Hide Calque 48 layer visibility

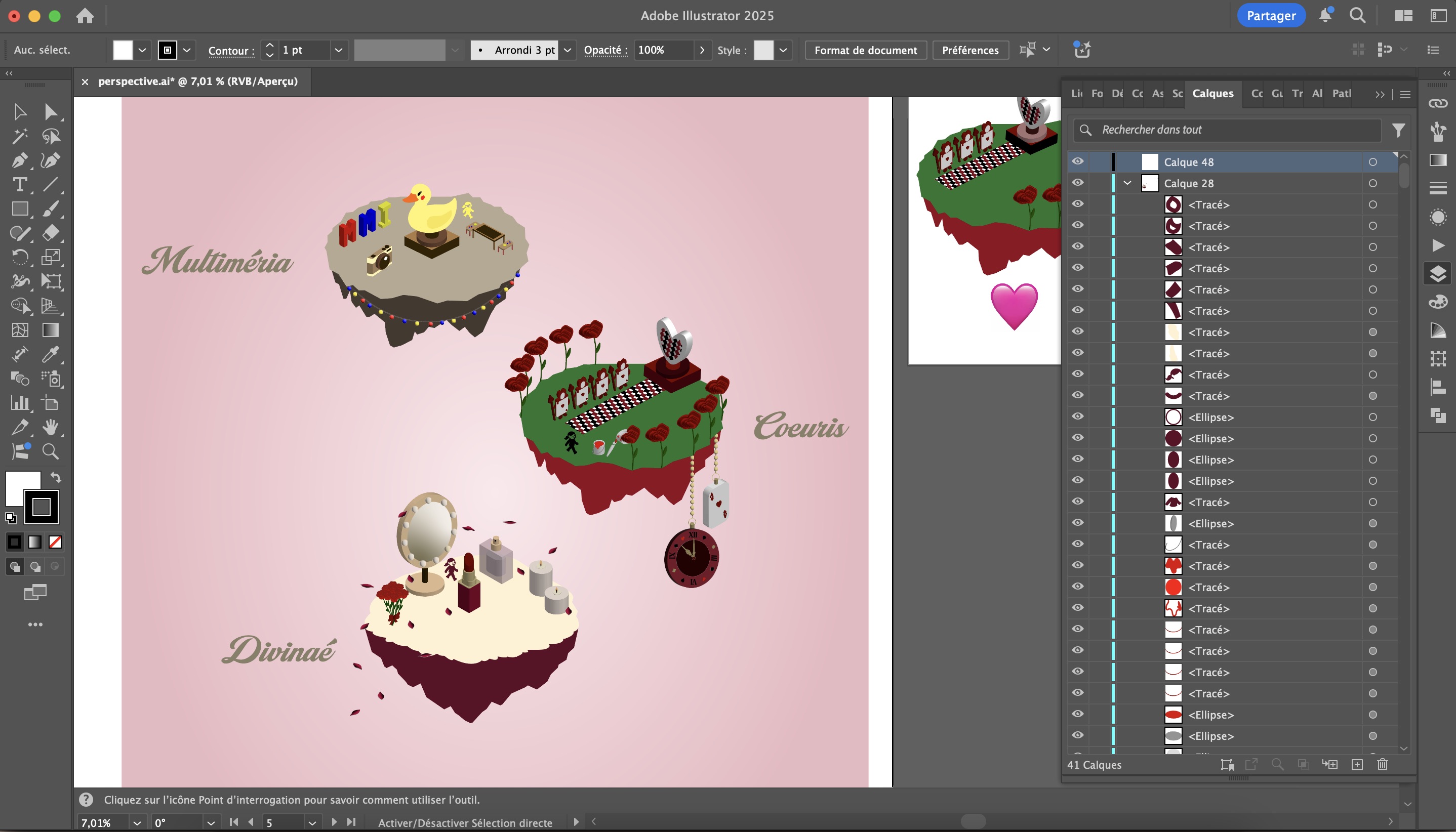pyautogui.click(x=1077, y=162)
